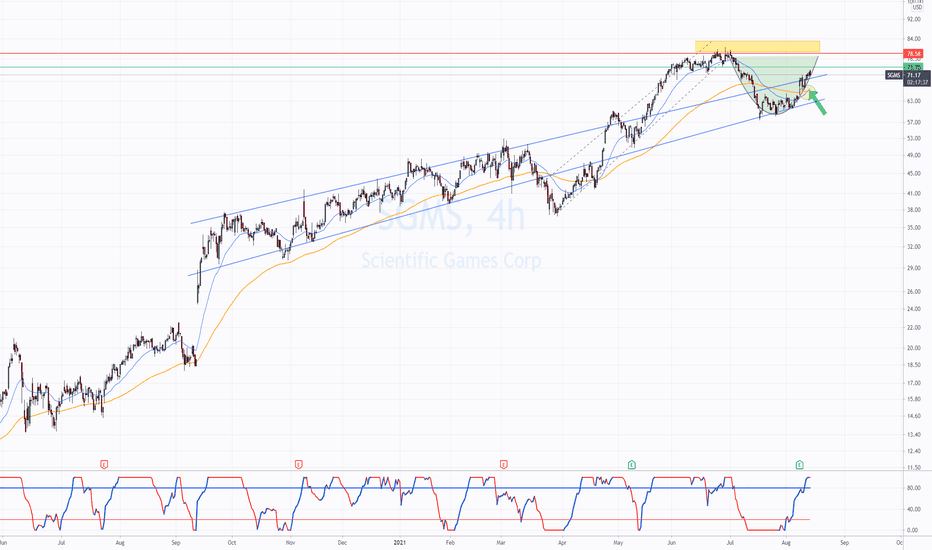The height and width of the screenshot is (550, 932).
Task: Click the 13.40 price axis label
Action: pyautogui.click(x=914, y=435)
